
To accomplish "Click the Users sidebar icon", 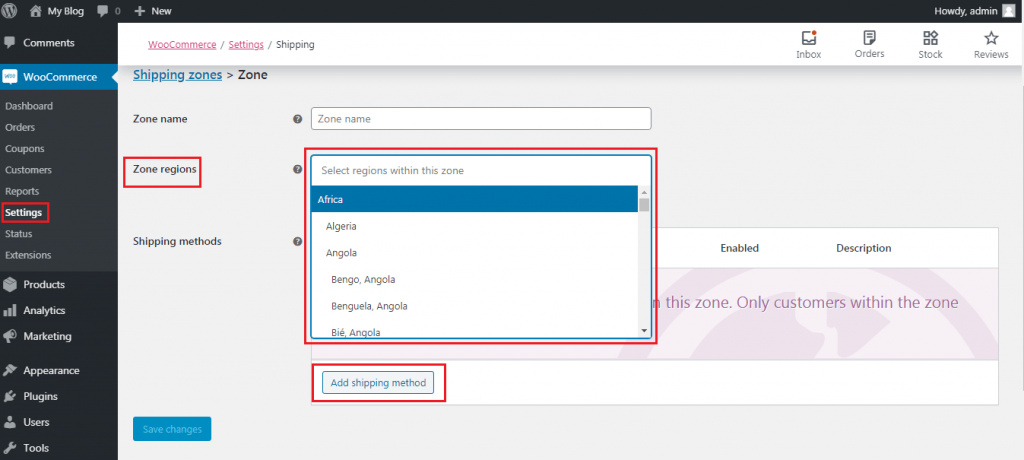I will (10, 422).
